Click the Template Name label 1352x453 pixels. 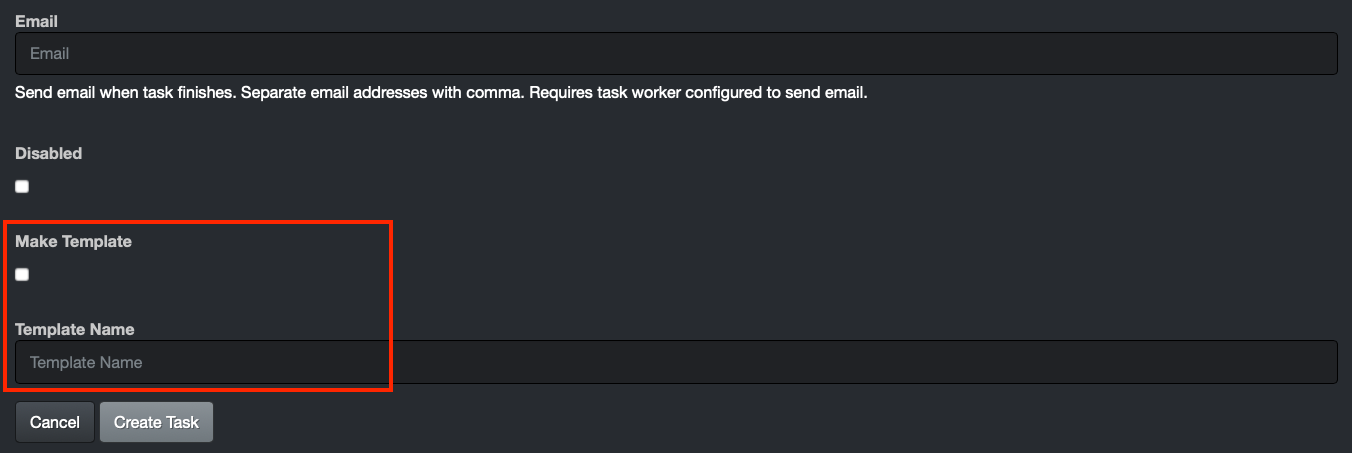(74, 329)
